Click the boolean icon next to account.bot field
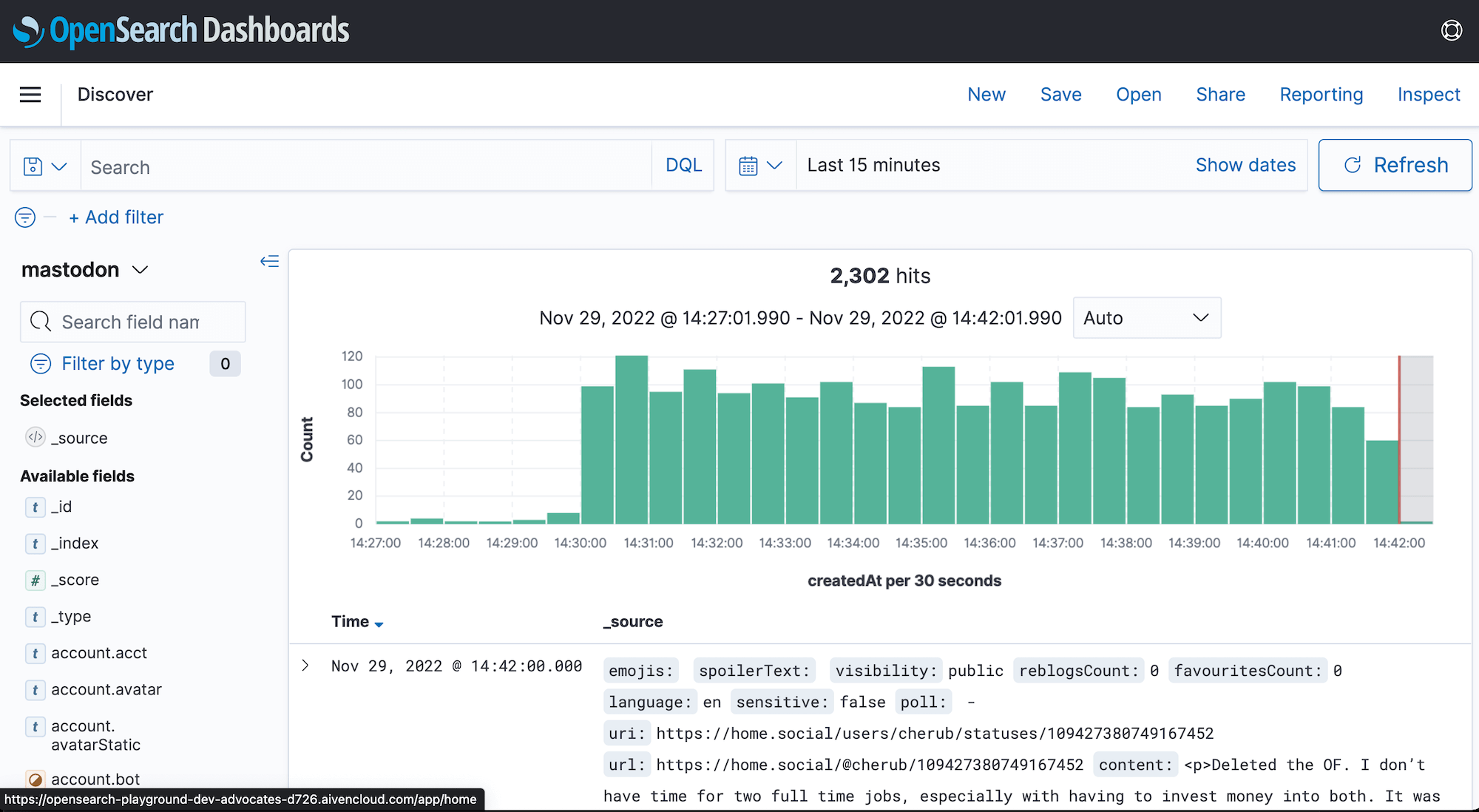The image size is (1479, 812). coord(35,779)
